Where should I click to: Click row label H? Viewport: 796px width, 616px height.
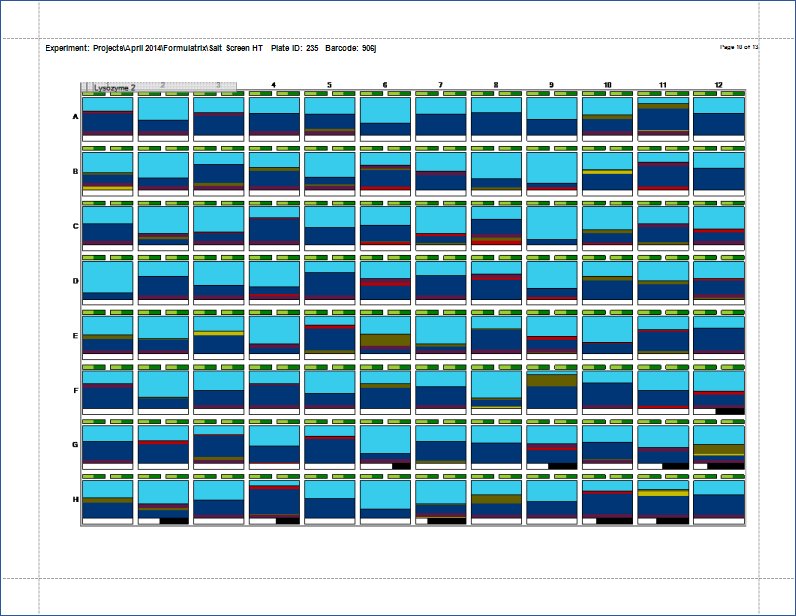tap(75, 500)
